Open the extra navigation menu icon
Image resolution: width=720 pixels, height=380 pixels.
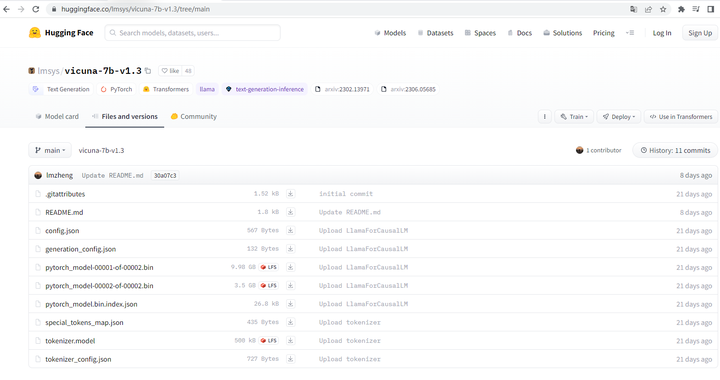(630, 33)
